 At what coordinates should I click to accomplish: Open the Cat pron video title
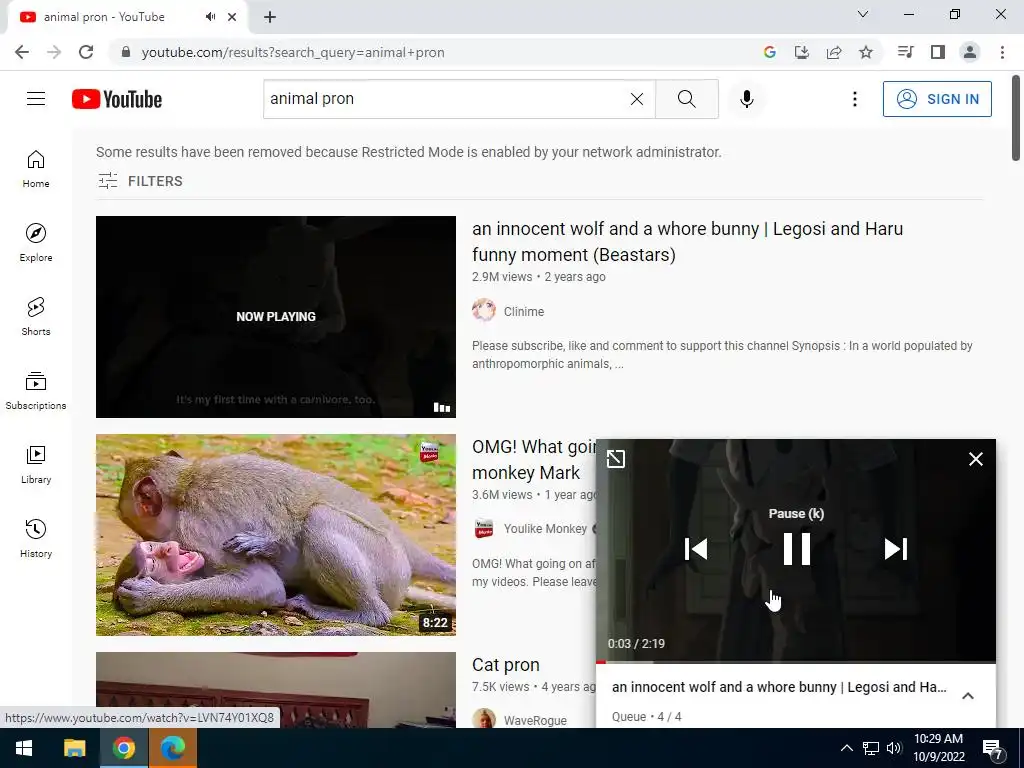(505, 665)
